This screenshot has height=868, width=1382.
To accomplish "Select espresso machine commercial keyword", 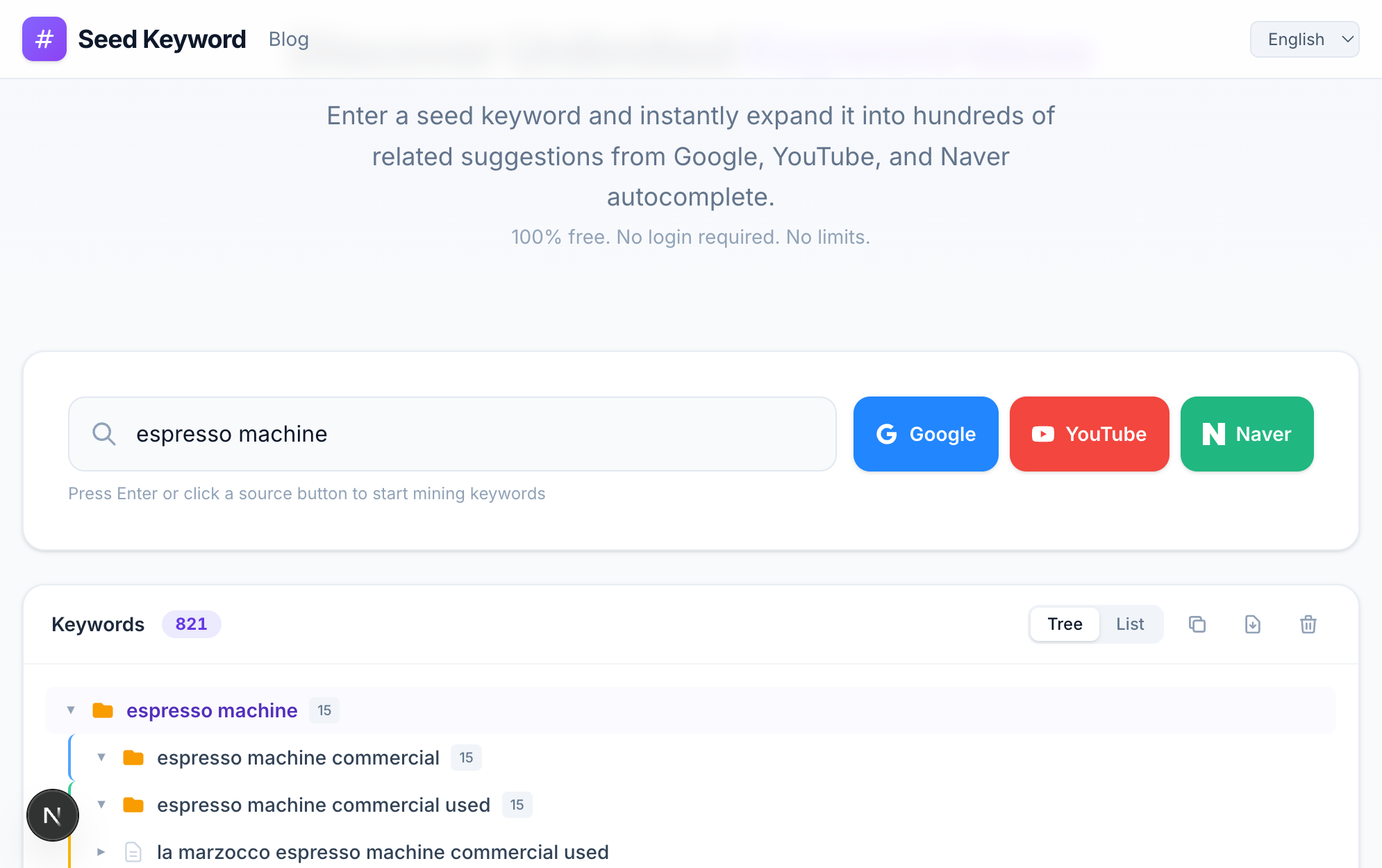I will pos(298,758).
